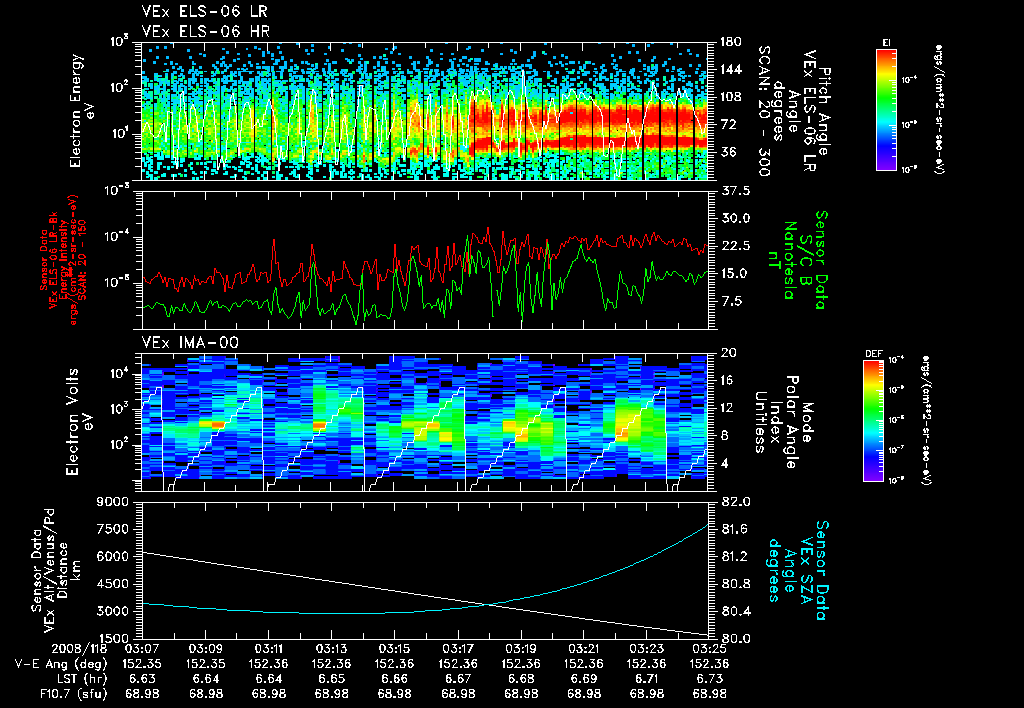Screen dimensions: 1024x708
Task: Click the 'DEF' label above the color bar
Action: click(x=874, y=354)
